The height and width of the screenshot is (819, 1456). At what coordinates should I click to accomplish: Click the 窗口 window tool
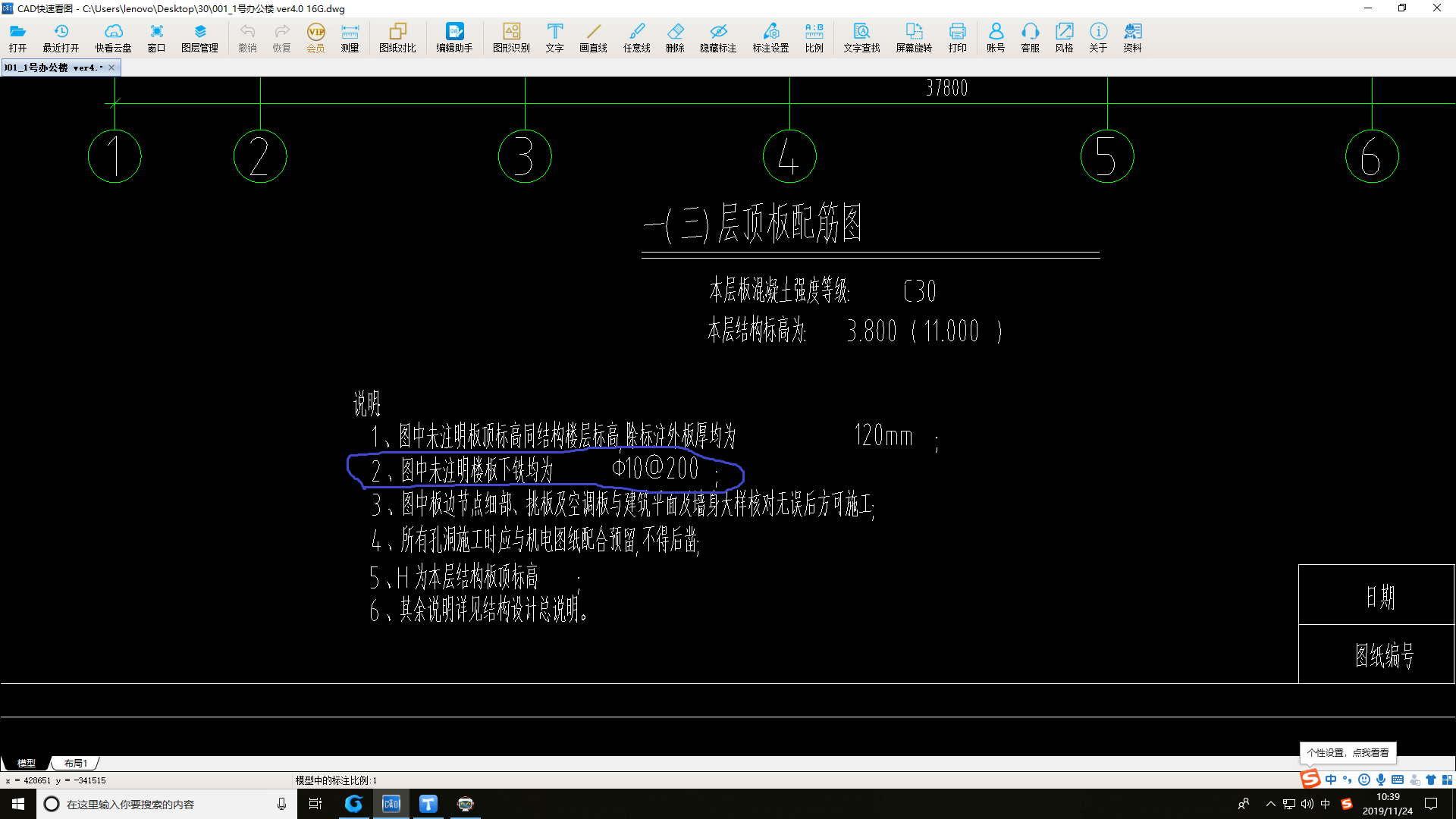click(x=156, y=38)
